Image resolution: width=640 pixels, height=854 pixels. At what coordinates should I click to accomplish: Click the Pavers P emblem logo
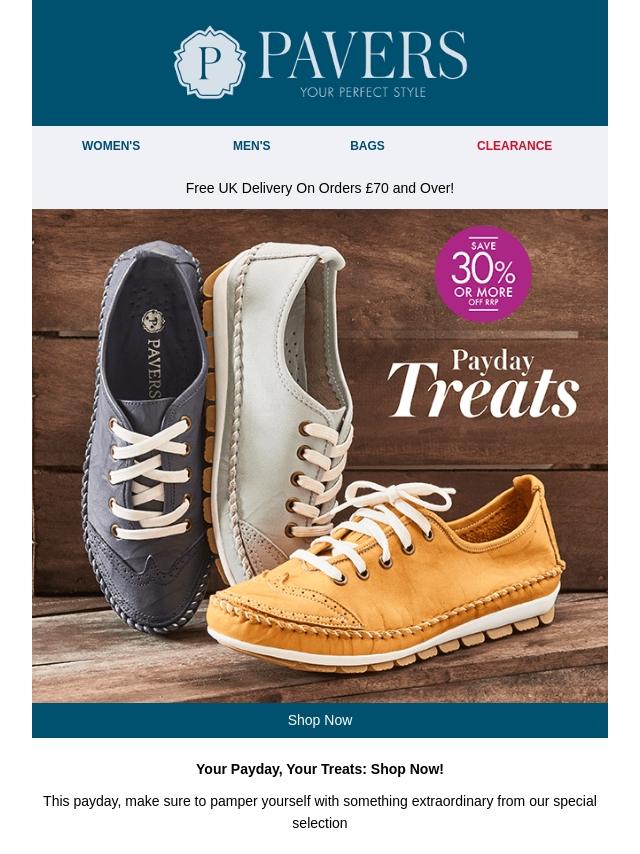210,62
